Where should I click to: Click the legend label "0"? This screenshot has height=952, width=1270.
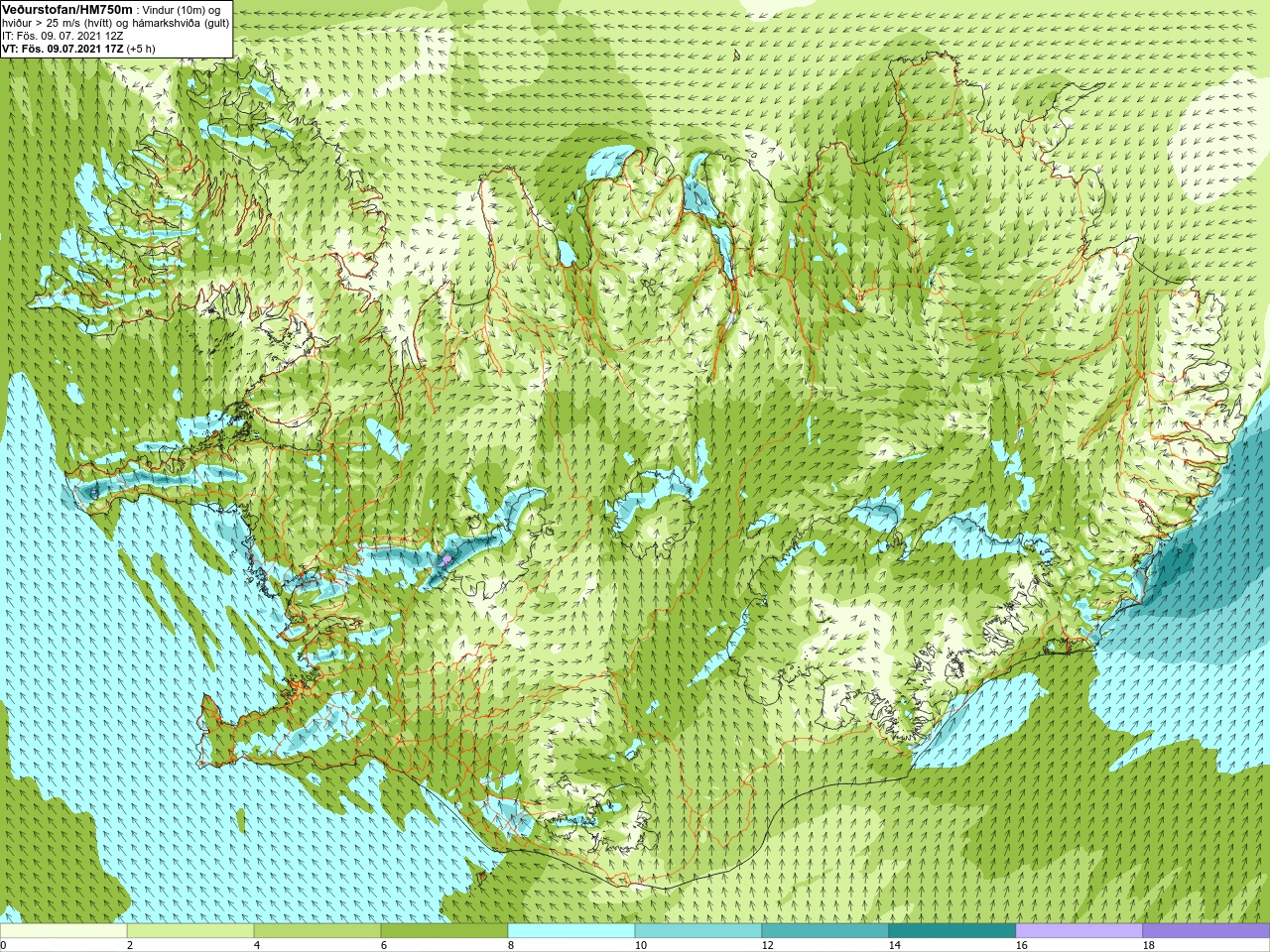[3, 946]
